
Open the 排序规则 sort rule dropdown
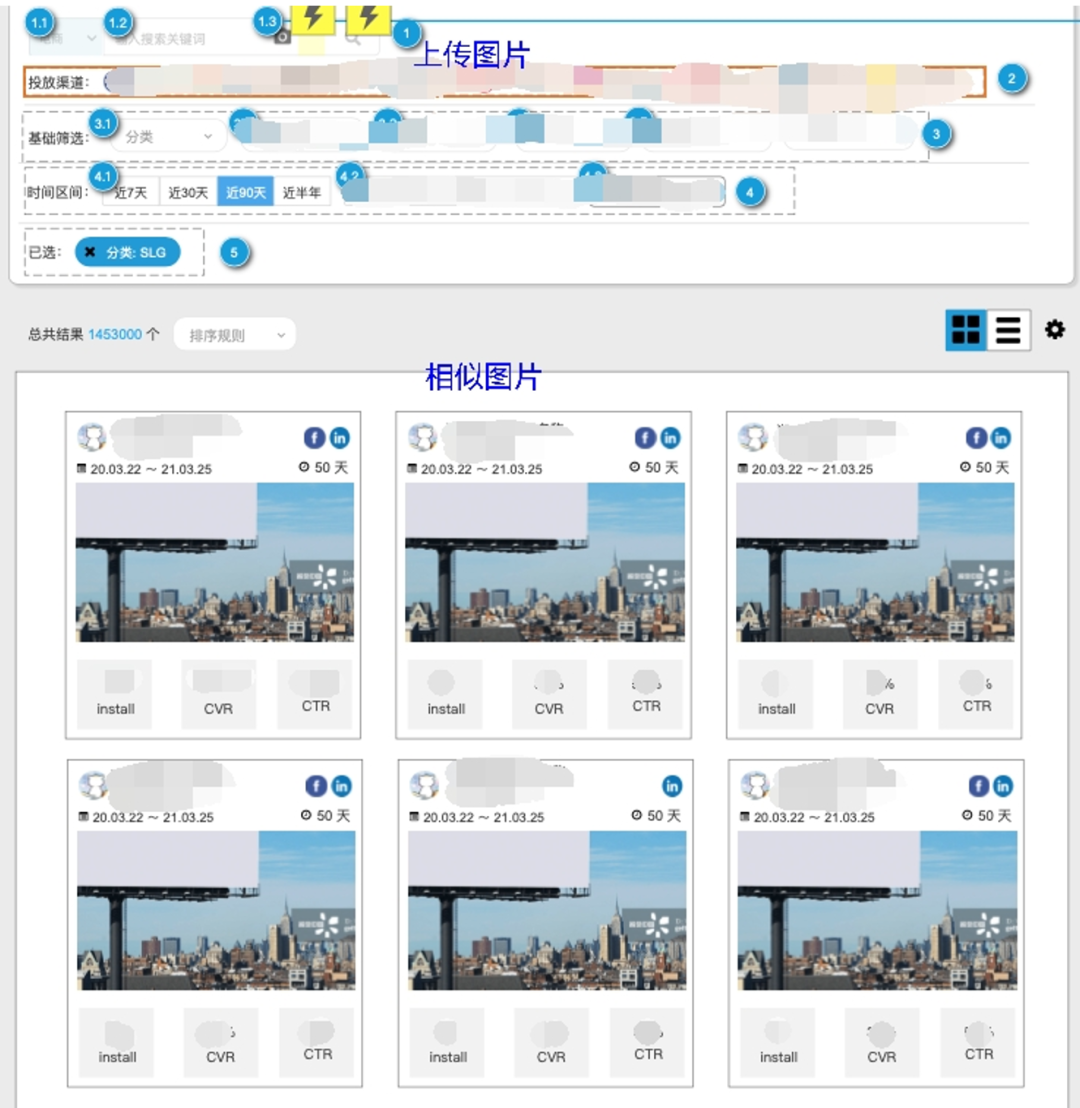(235, 335)
